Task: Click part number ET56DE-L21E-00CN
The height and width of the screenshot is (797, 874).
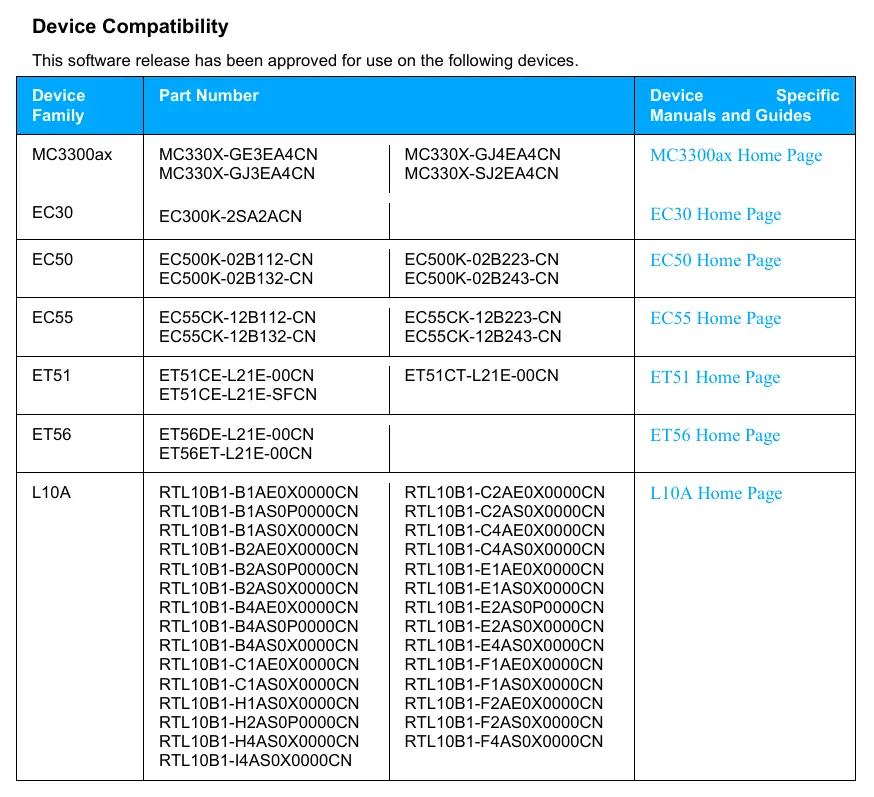Action: click(x=236, y=434)
